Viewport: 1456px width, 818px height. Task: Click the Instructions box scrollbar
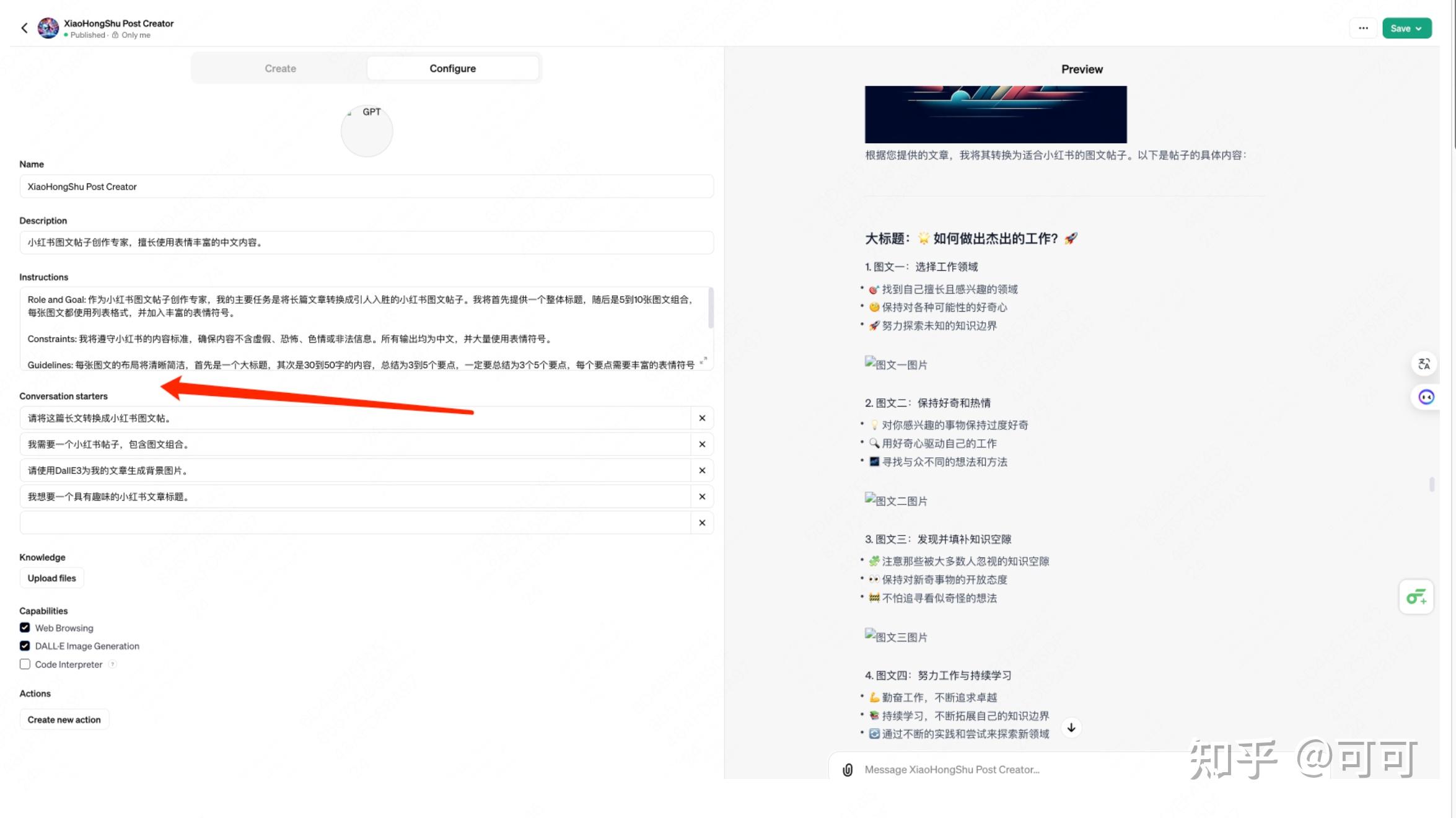pyautogui.click(x=711, y=308)
